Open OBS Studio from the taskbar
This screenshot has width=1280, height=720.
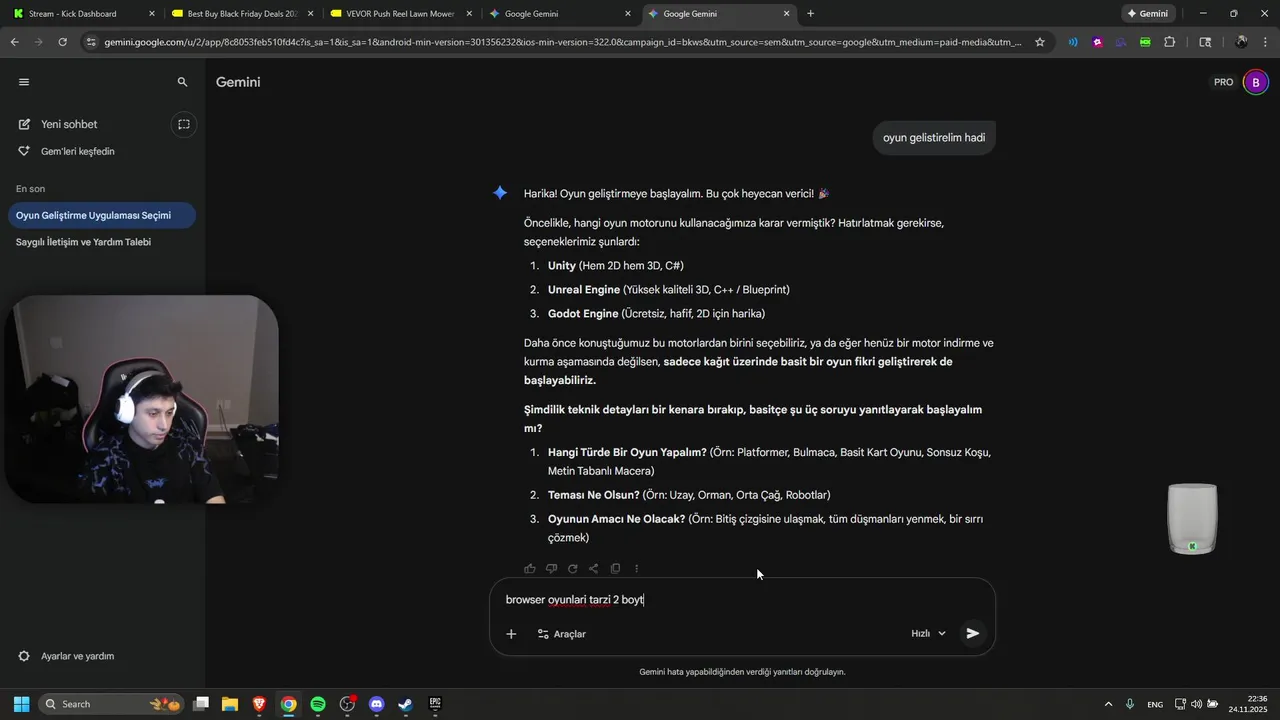tap(347, 704)
